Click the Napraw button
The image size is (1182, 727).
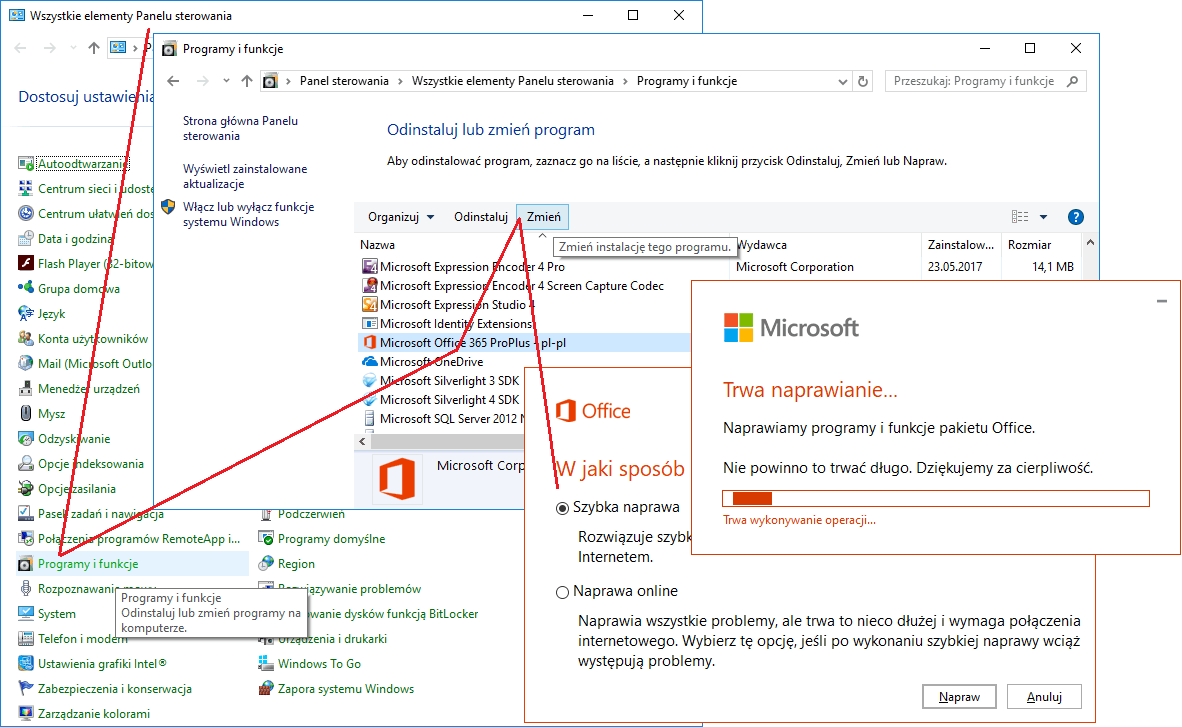tap(959, 697)
